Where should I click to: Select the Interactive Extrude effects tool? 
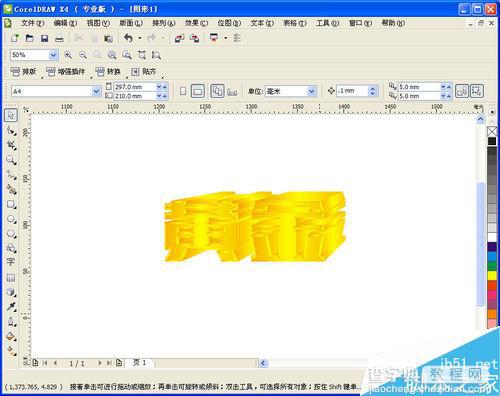[x=11, y=292]
